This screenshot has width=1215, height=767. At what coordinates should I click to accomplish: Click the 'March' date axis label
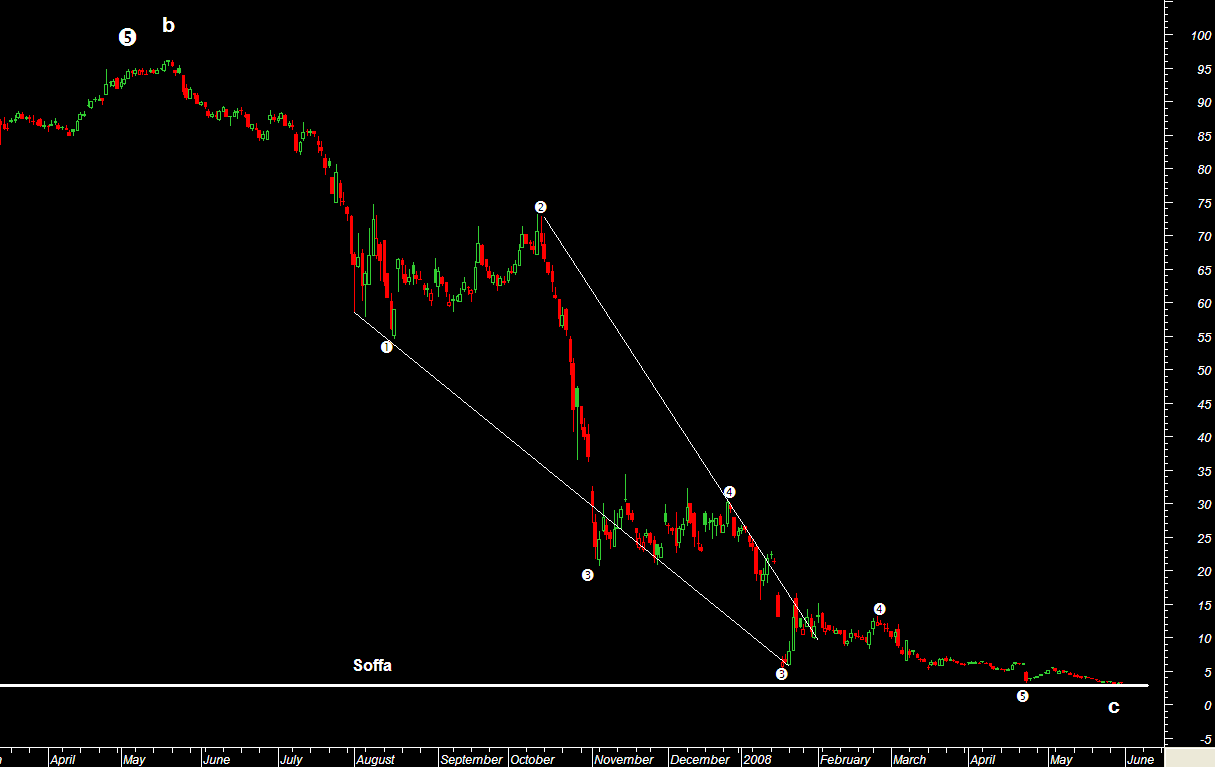(x=910, y=759)
